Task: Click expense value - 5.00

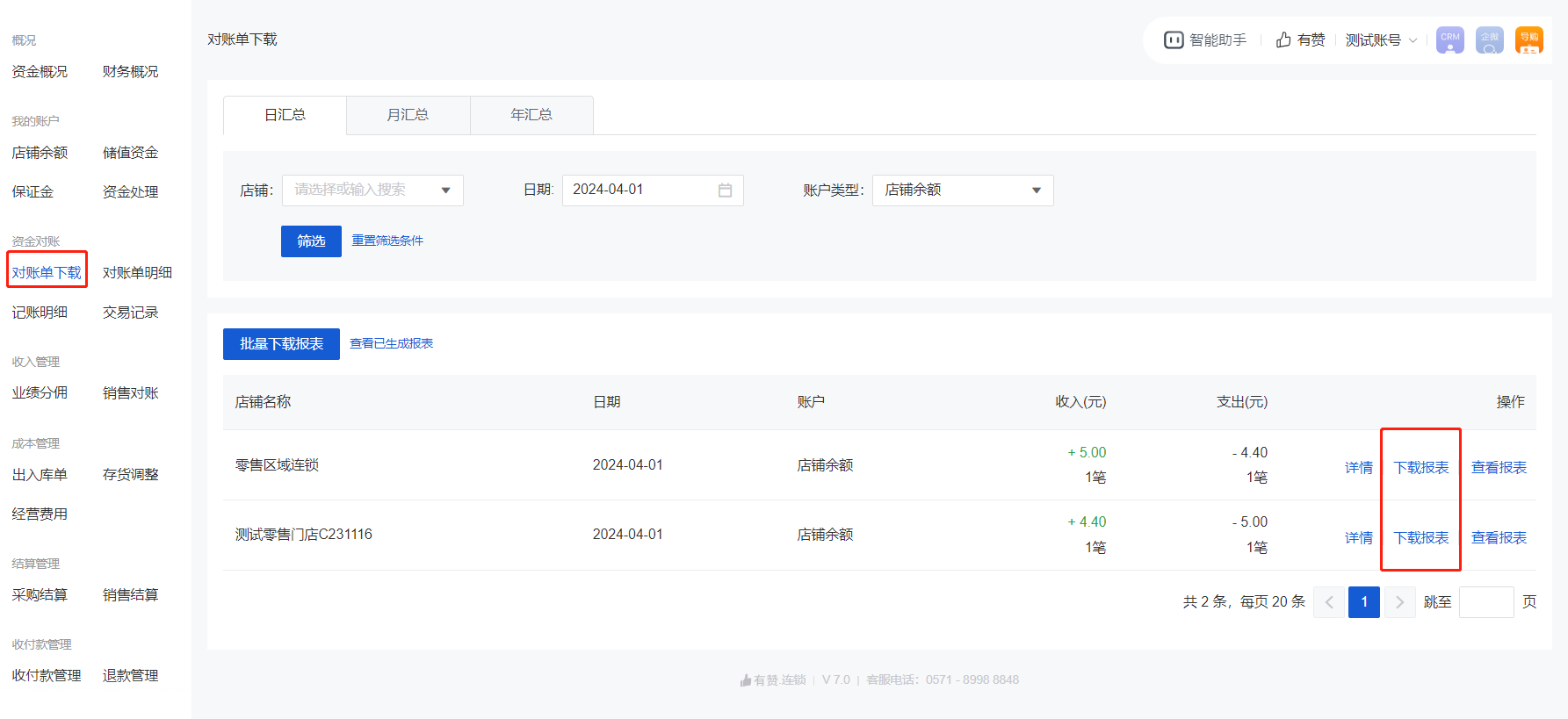Action: click(x=1250, y=522)
